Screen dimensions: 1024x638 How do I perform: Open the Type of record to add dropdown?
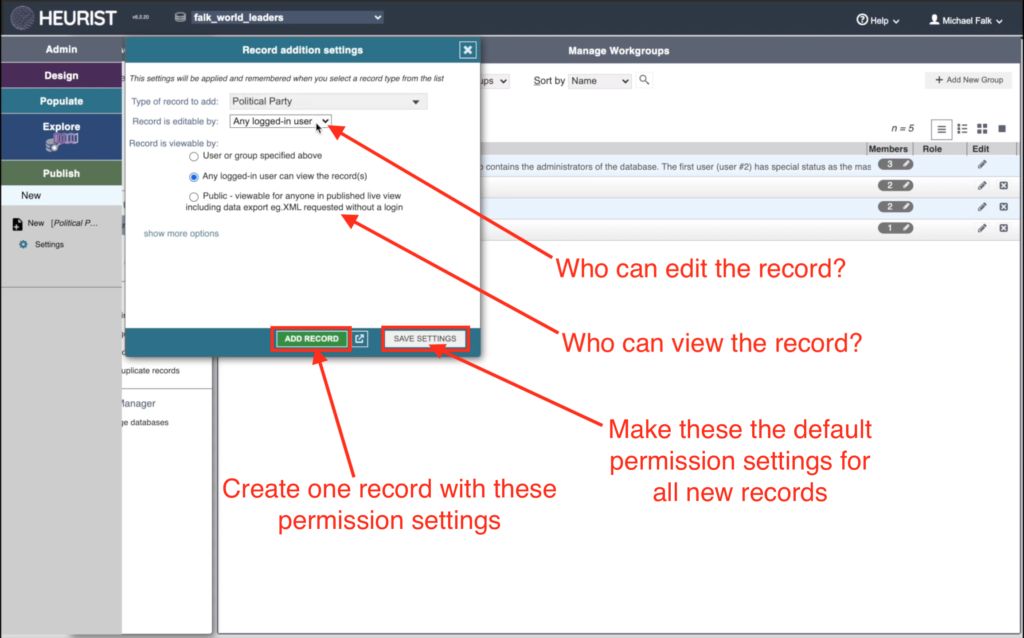(x=328, y=101)
